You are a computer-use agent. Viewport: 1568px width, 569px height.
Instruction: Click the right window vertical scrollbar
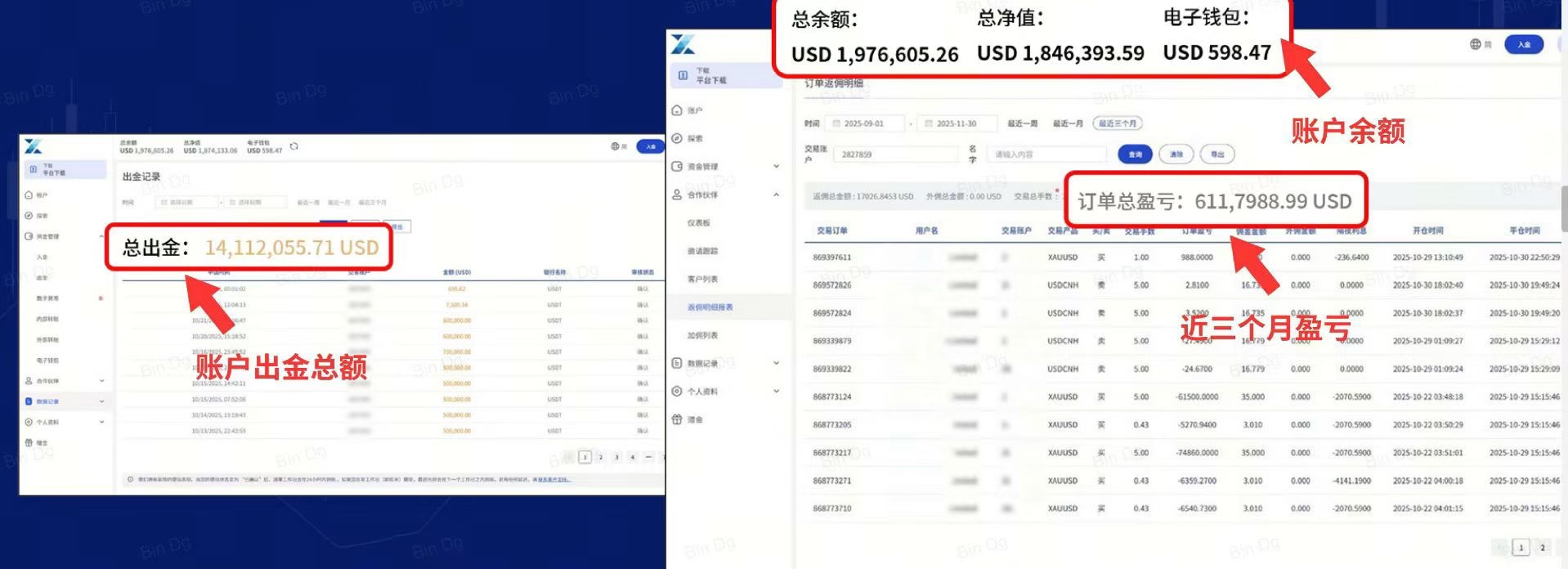pyautogui.click(x=1564, y=208)
